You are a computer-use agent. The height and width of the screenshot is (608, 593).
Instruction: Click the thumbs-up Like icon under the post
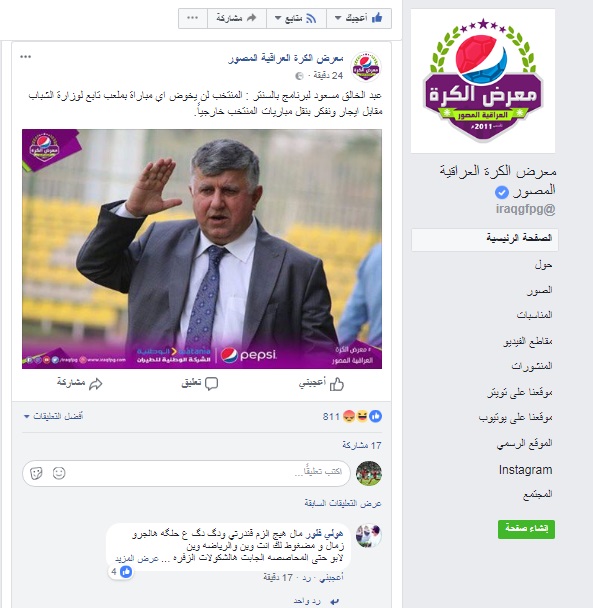tap(337, 384)
